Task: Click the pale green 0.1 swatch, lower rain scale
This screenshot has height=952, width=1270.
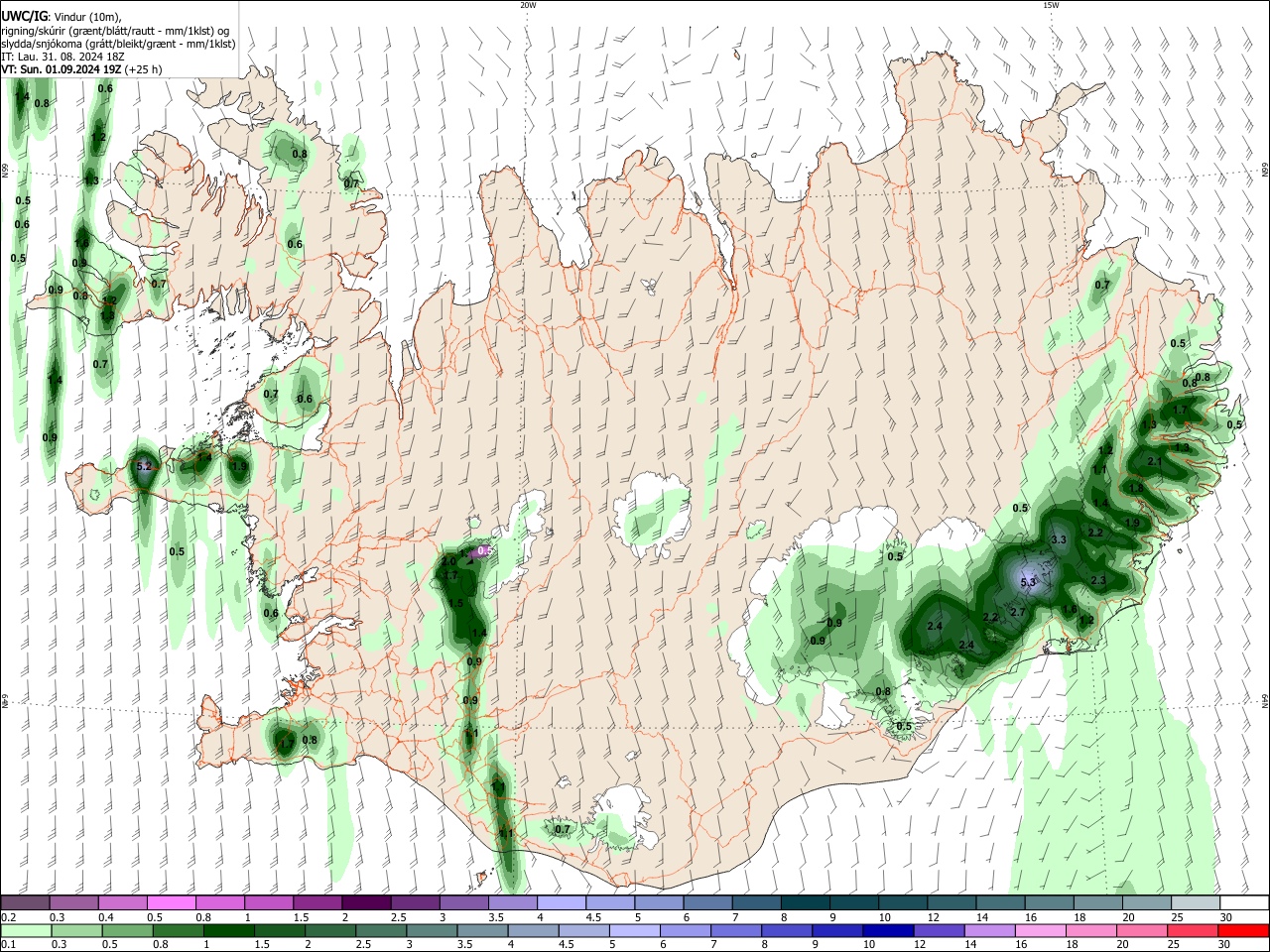Action: [x=26, y=931]
